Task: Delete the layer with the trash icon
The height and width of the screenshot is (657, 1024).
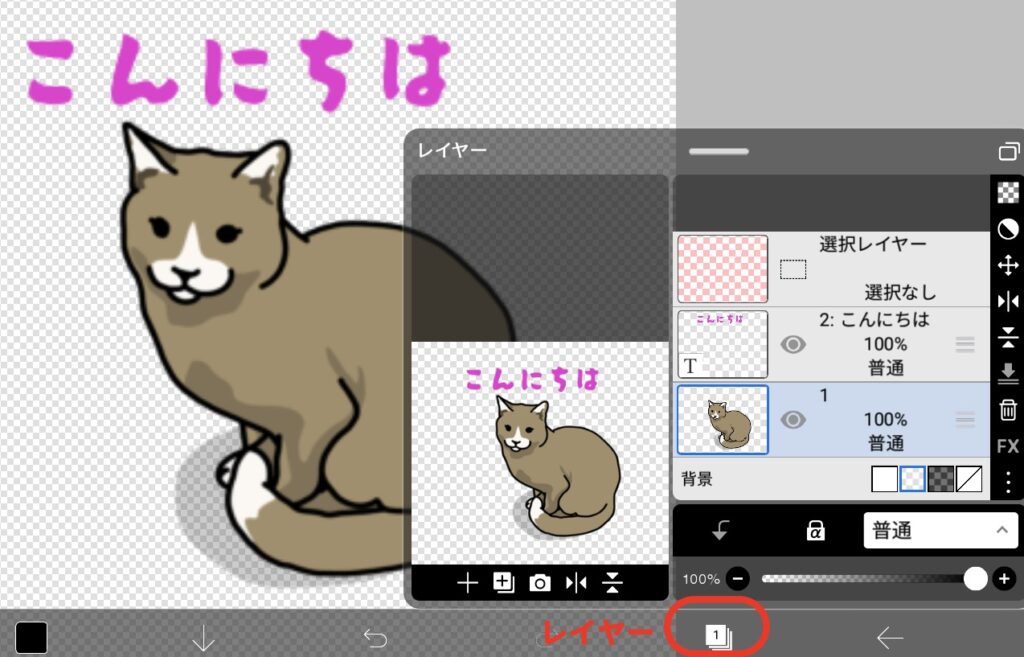Action: [x=1008, y=411]
